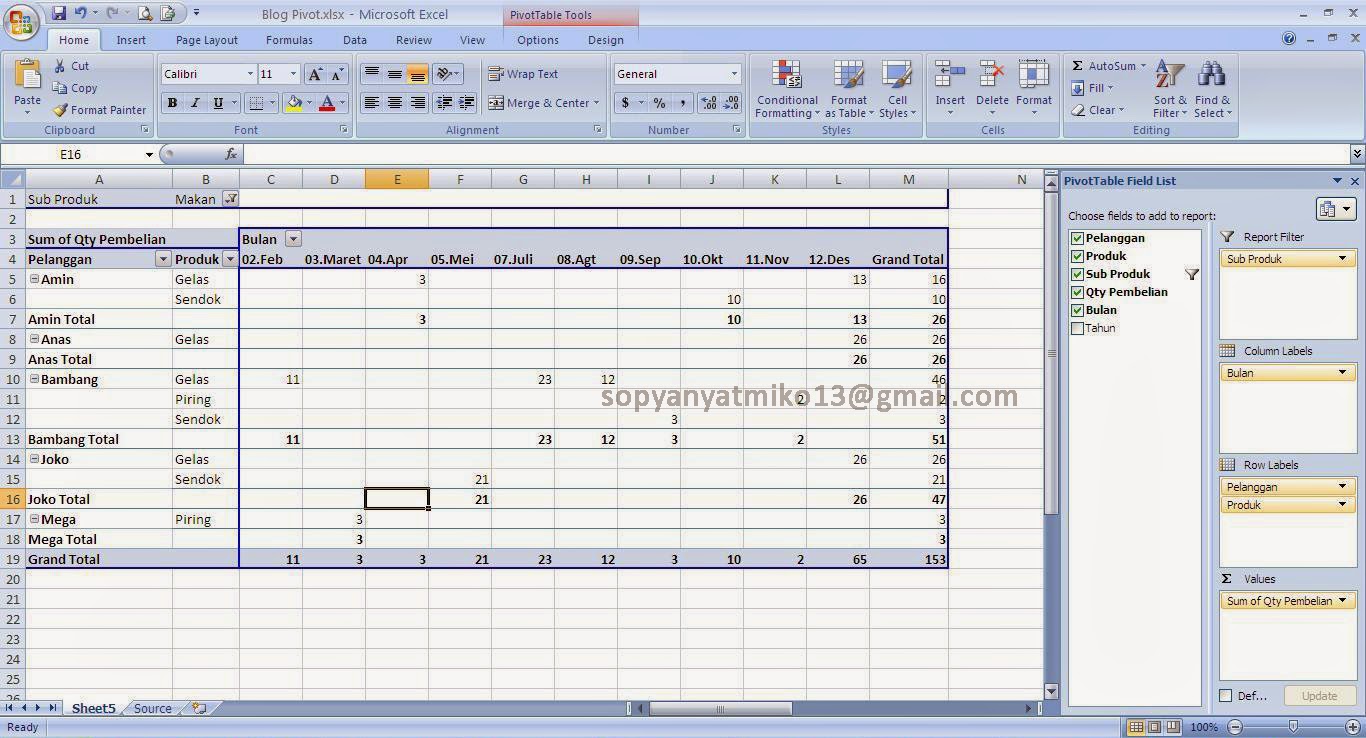Click the Update button in the field list

(x=1319, y=695)
